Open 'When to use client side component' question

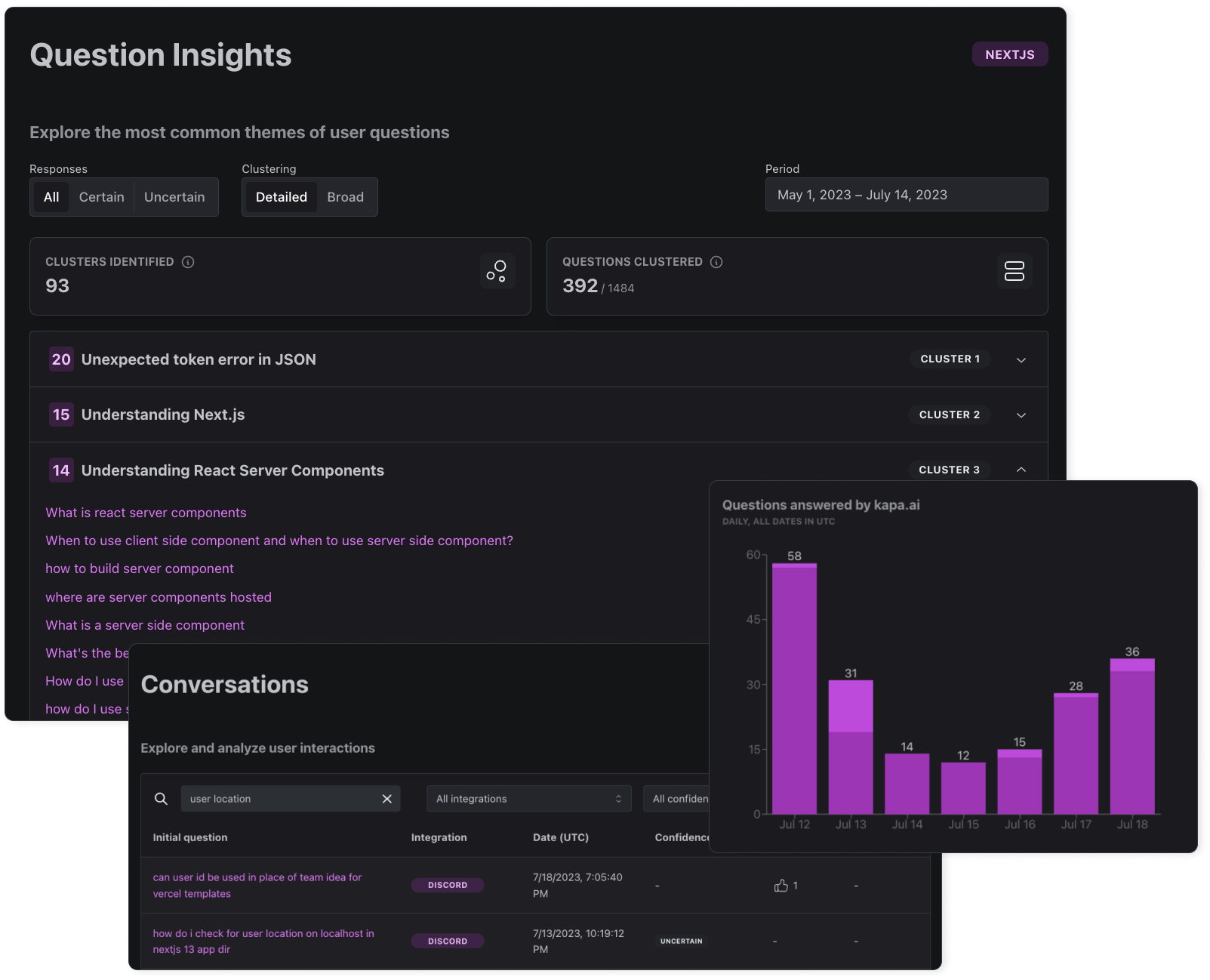(279, 541)
